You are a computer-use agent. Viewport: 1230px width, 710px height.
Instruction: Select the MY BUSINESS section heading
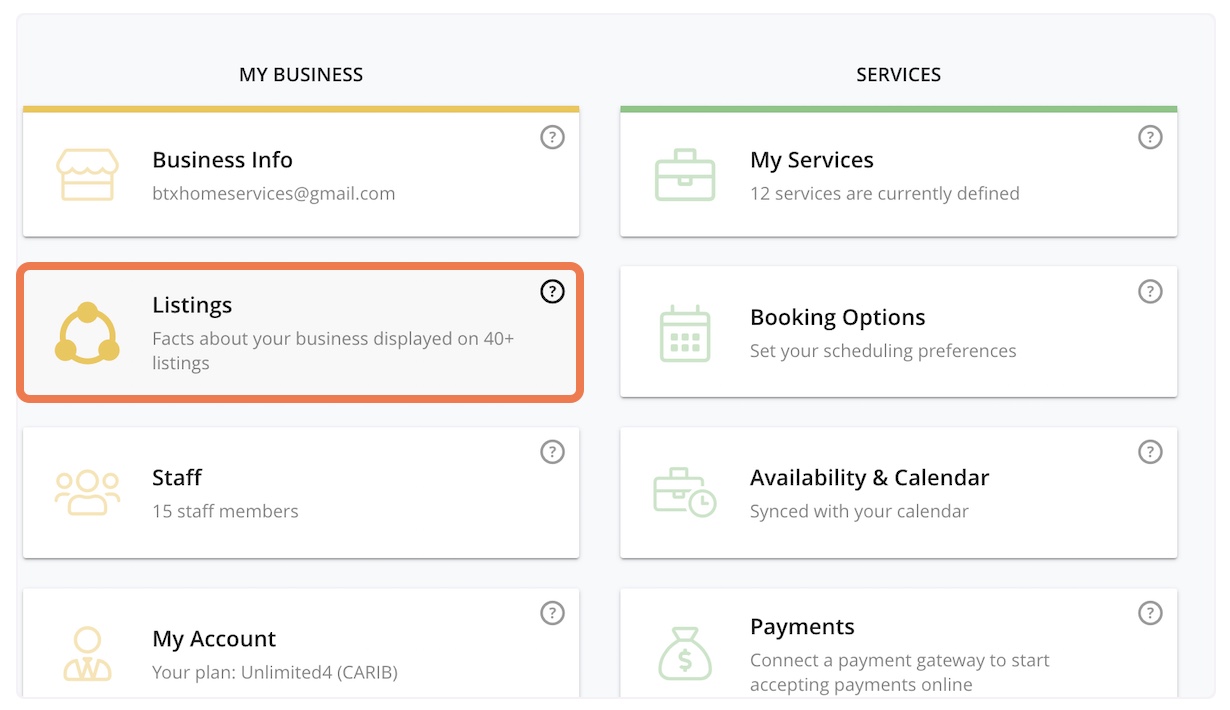[x=301, y=75]
